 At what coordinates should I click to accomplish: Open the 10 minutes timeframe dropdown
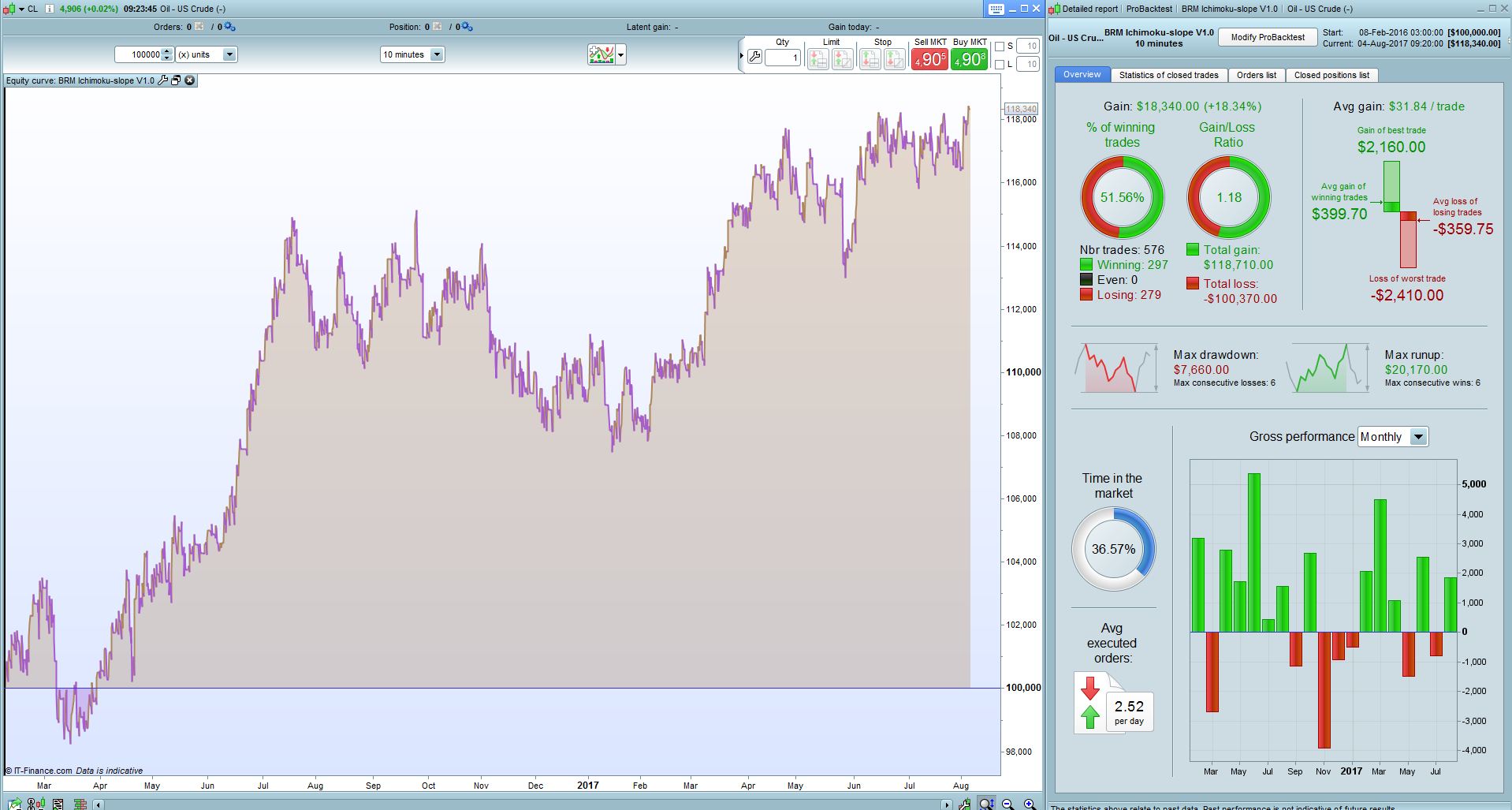pos(412,54)
